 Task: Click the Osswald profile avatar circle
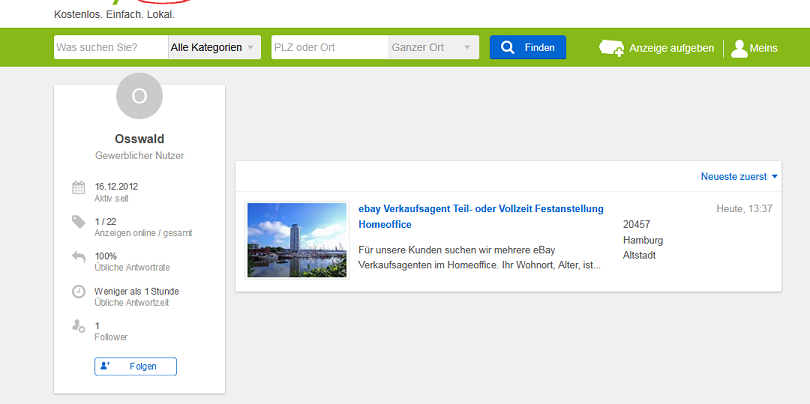139,96
